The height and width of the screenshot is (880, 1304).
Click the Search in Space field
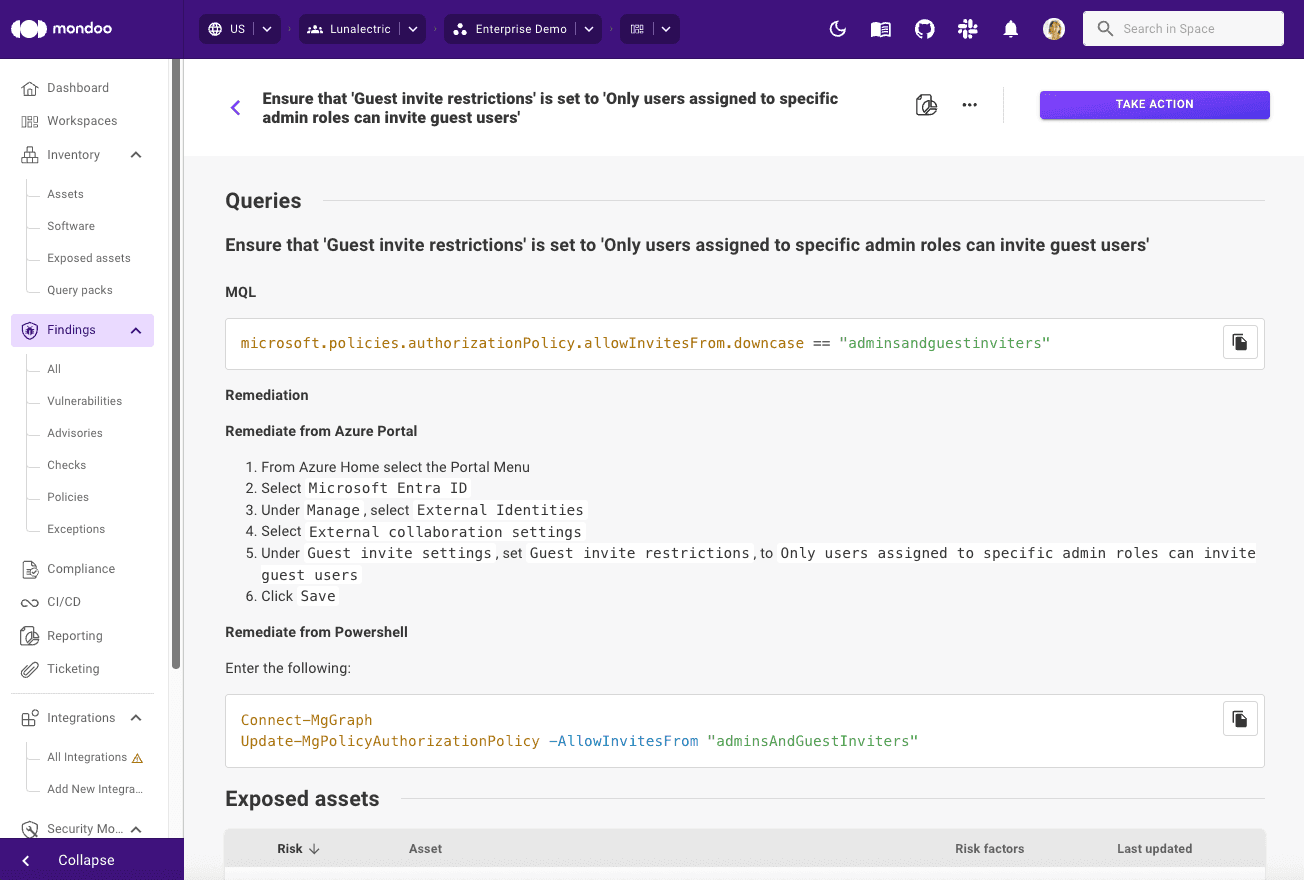click(x=1183, y=29)
